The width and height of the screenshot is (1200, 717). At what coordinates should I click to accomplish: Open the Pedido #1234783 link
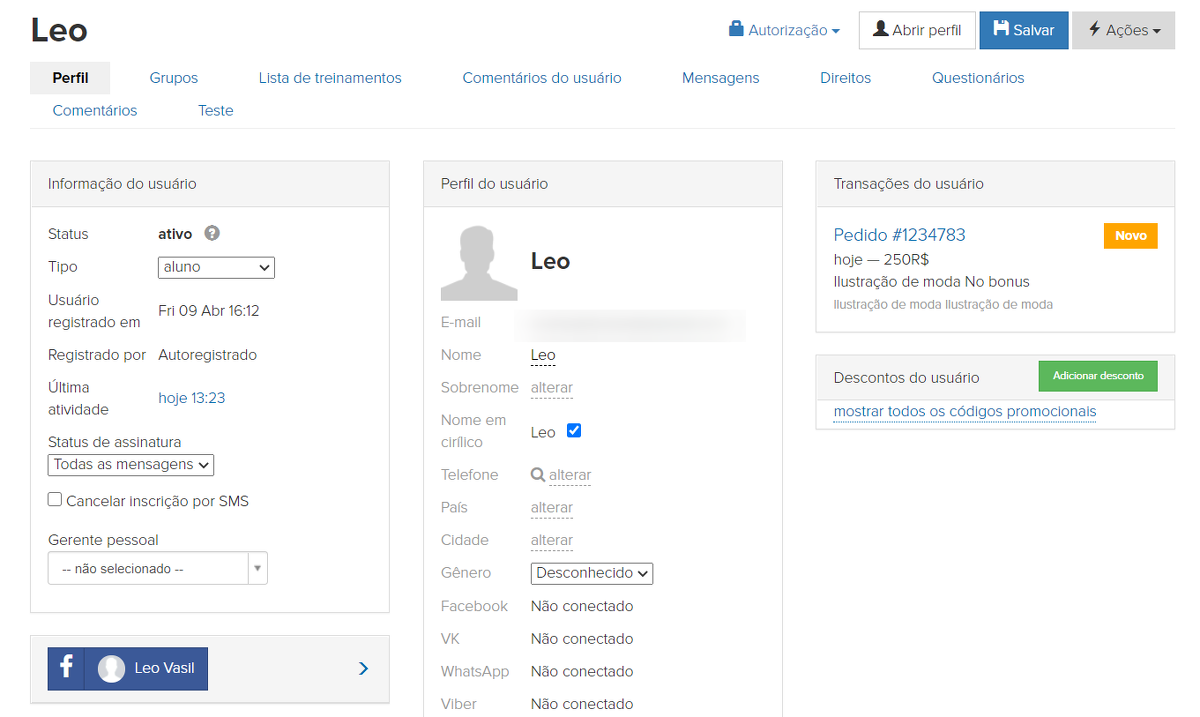point(899,235)
